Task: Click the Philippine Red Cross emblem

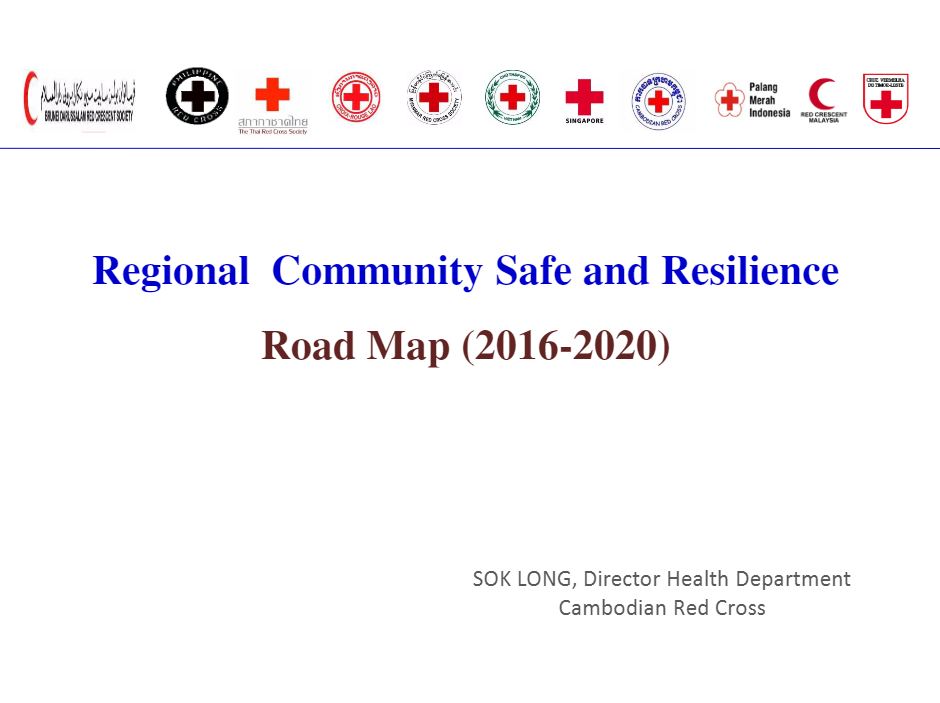Action: click(196, 97)
